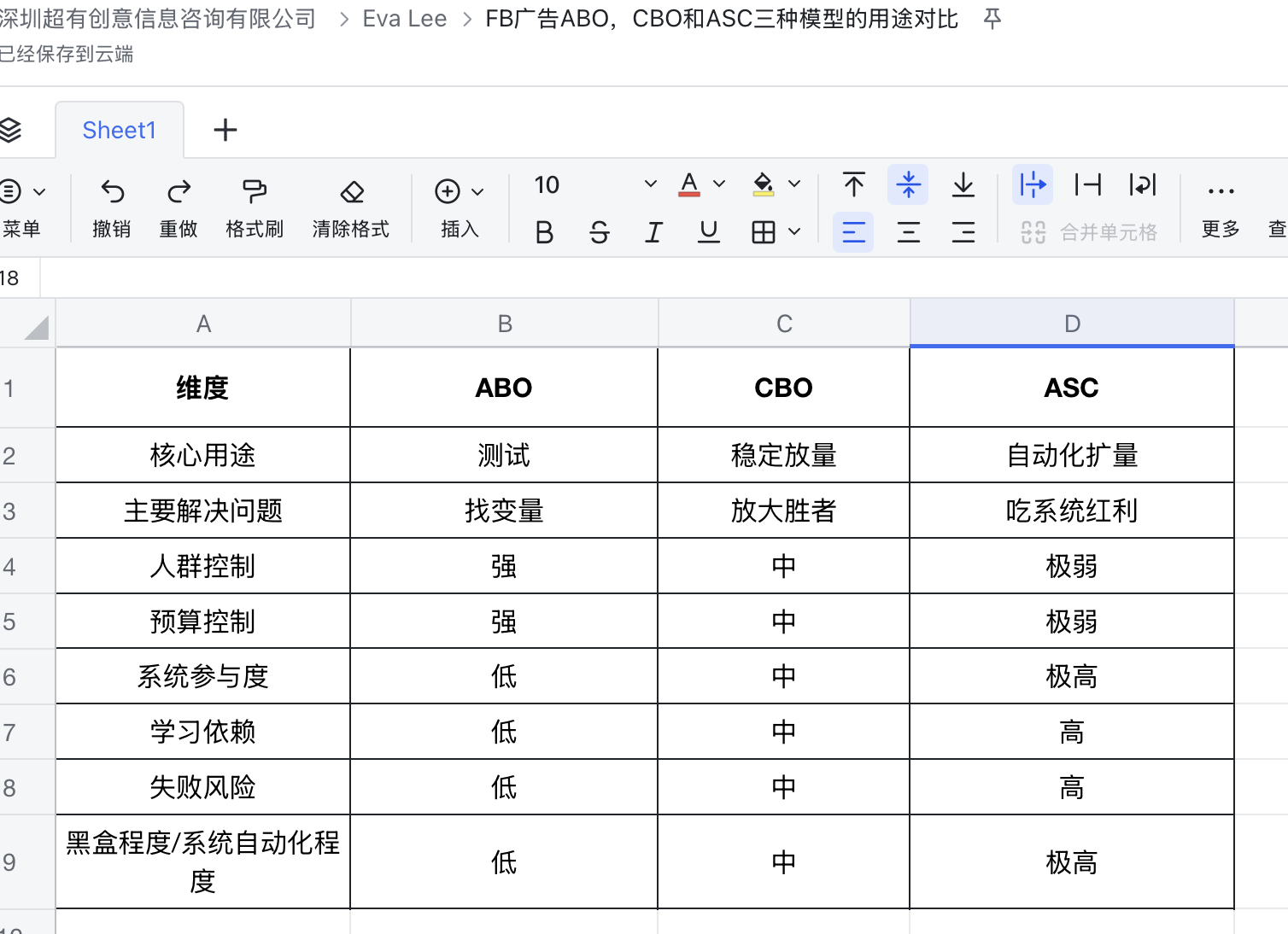Toggle vertical middle alignment
1288x934 pixels.
(x=908, y=184)
